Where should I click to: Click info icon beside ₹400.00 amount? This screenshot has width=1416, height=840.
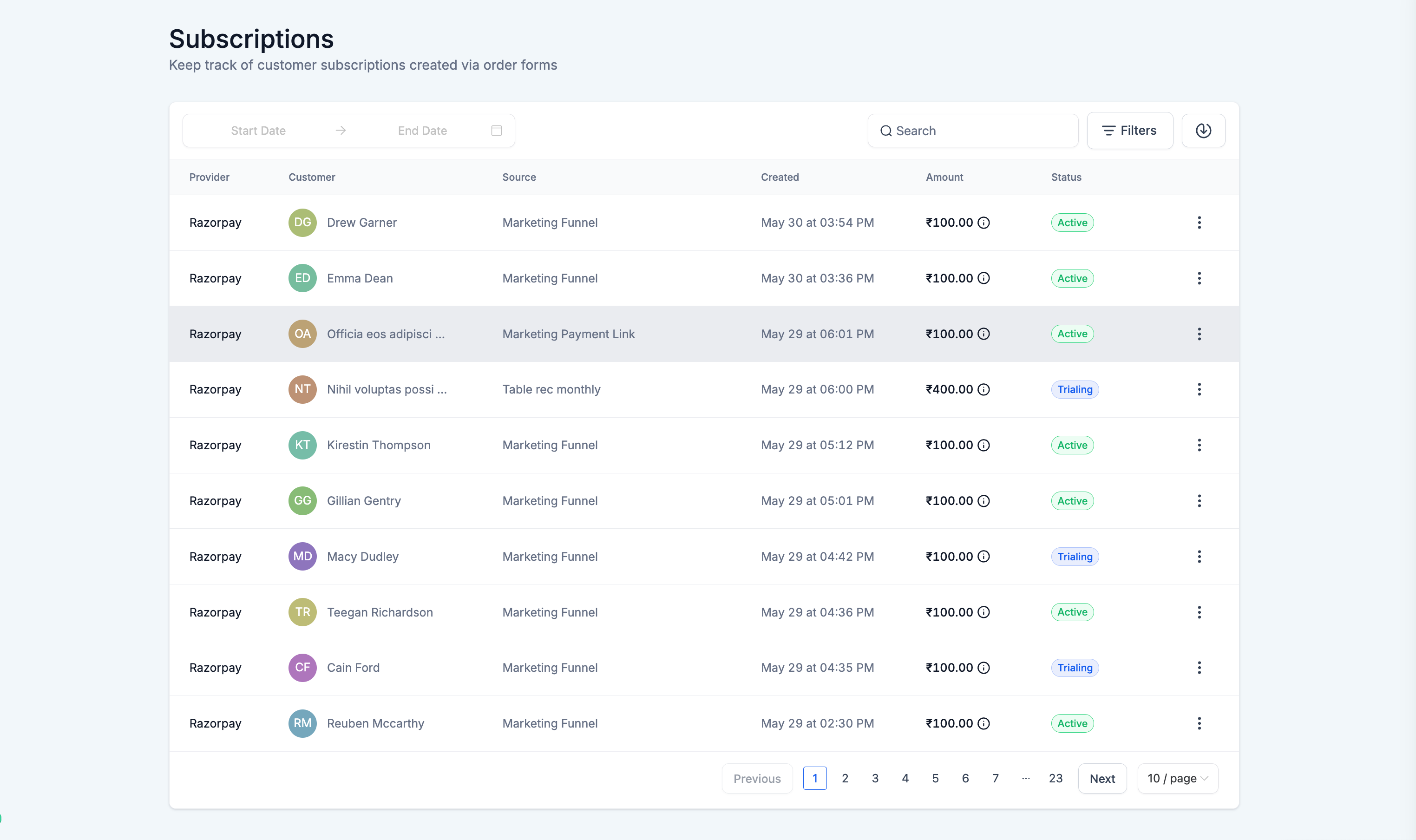(x=983, y=389)
